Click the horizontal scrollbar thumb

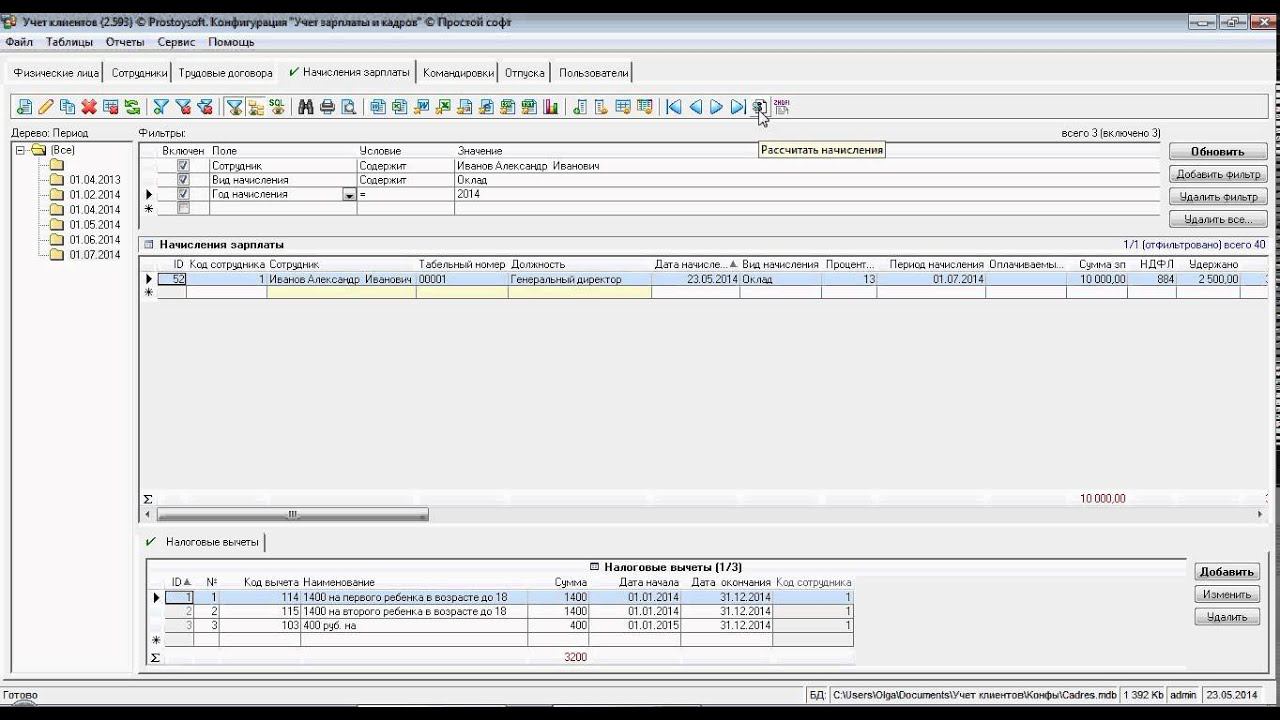coord(292,515)
